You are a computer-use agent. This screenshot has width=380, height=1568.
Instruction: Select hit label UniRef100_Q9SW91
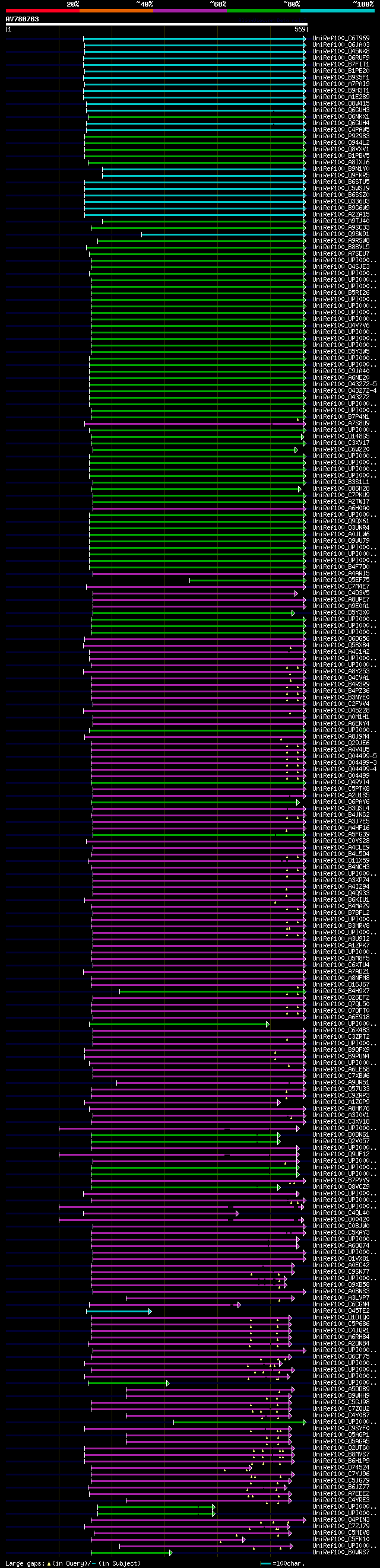(x=341, y=234)
